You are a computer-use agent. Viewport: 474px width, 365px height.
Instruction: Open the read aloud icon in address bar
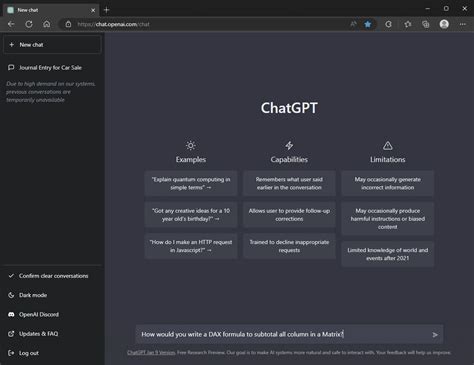(353, 24)
